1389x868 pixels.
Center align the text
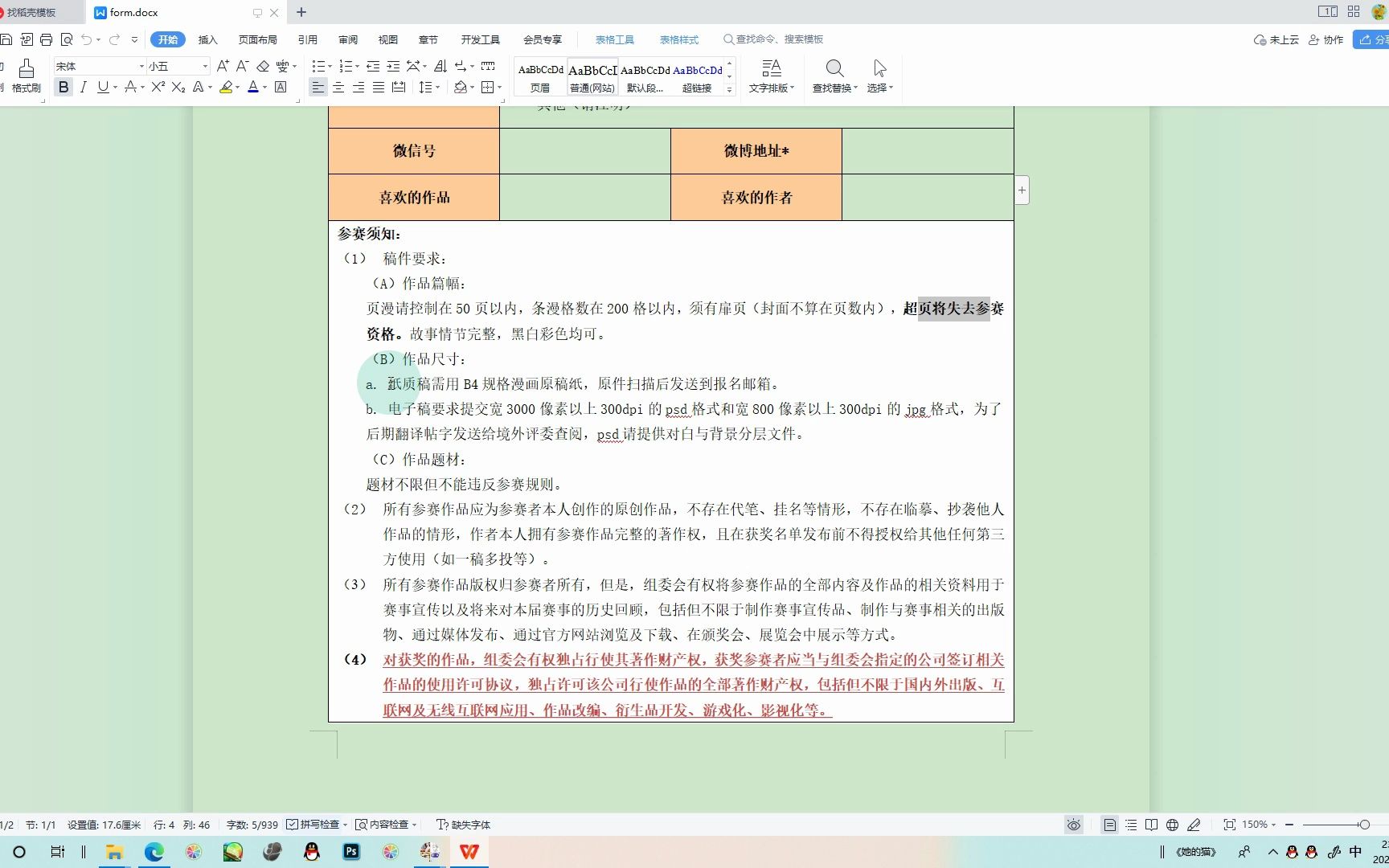(x=338, y=88)
